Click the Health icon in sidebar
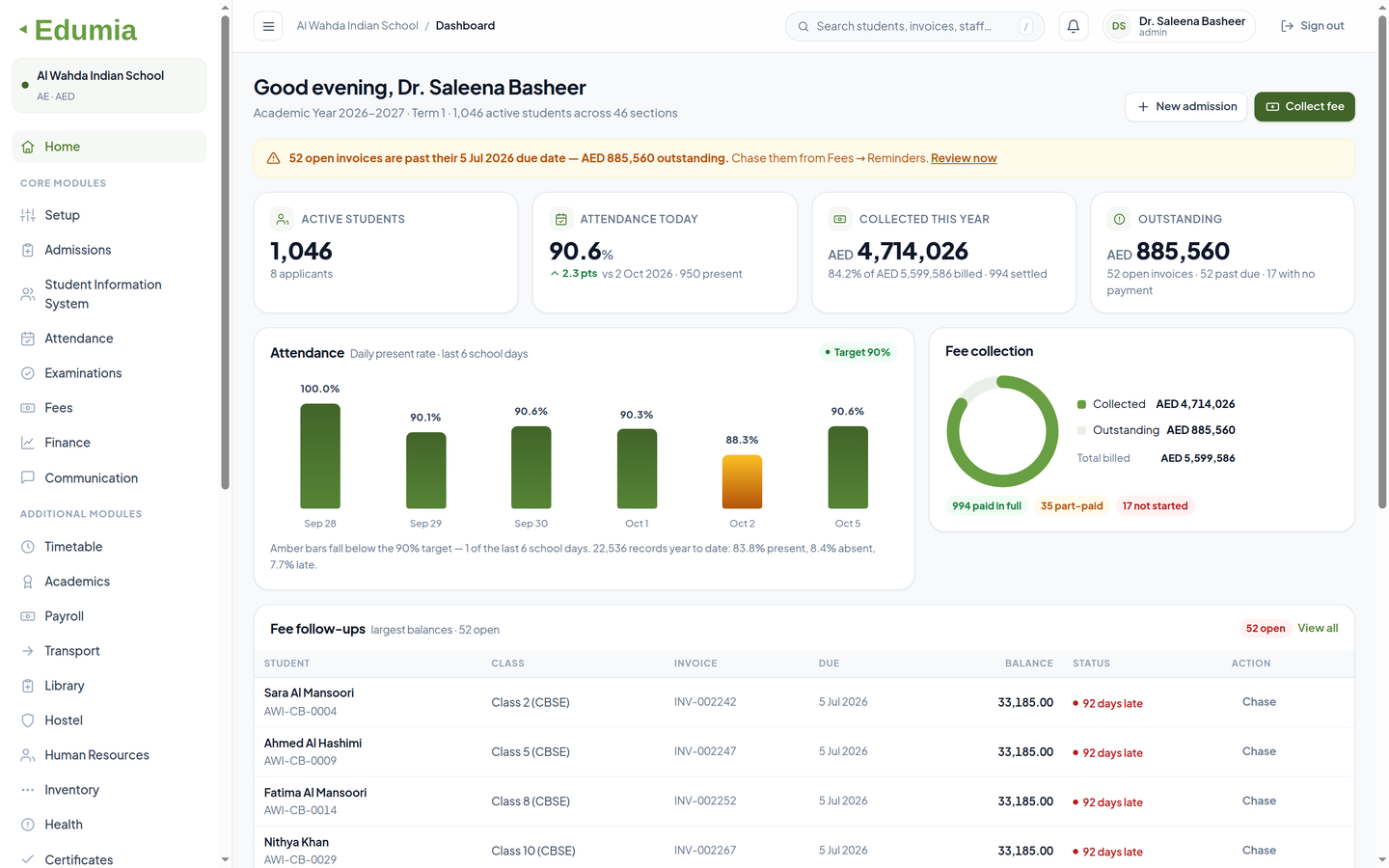 28,825
